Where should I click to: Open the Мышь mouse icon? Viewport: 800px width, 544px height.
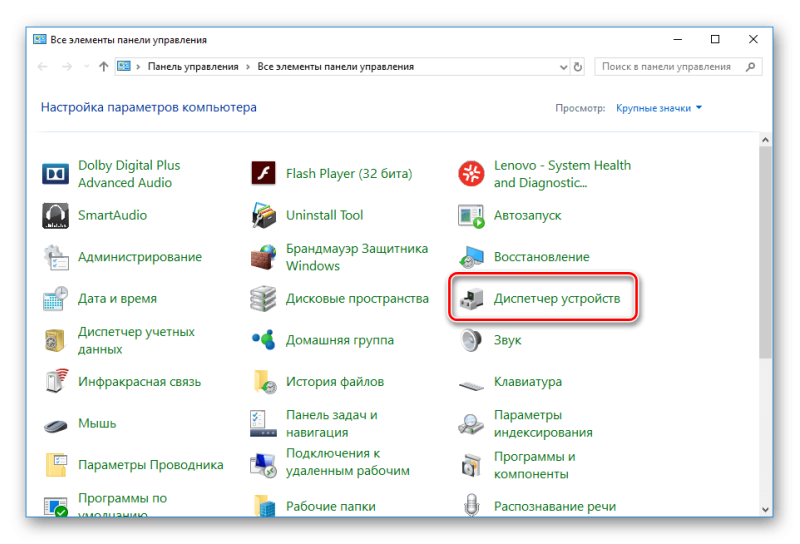(x=55, y=425)
